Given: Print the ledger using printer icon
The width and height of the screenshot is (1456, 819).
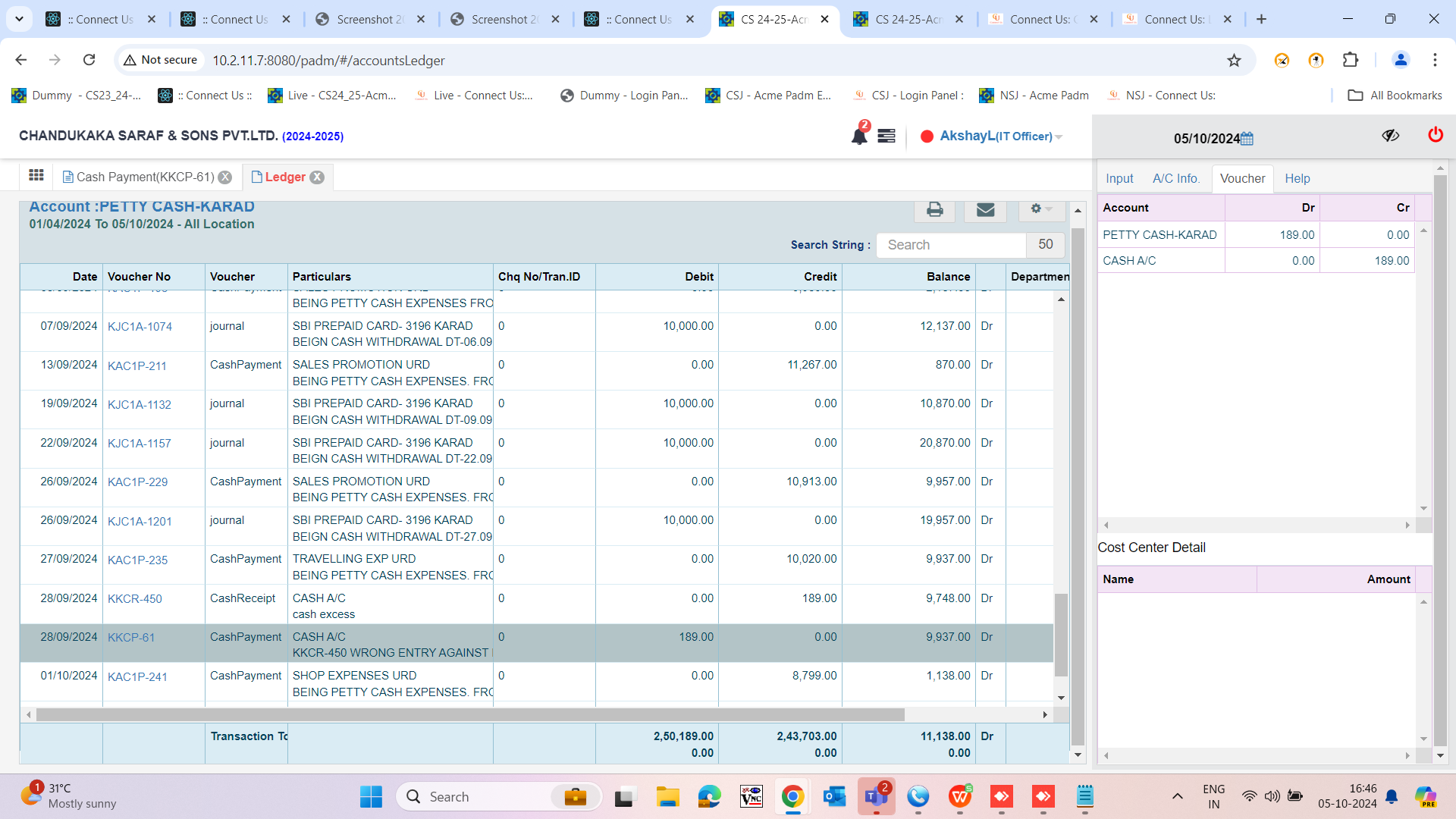Looking at the screenshot, I should pos(934,210).
